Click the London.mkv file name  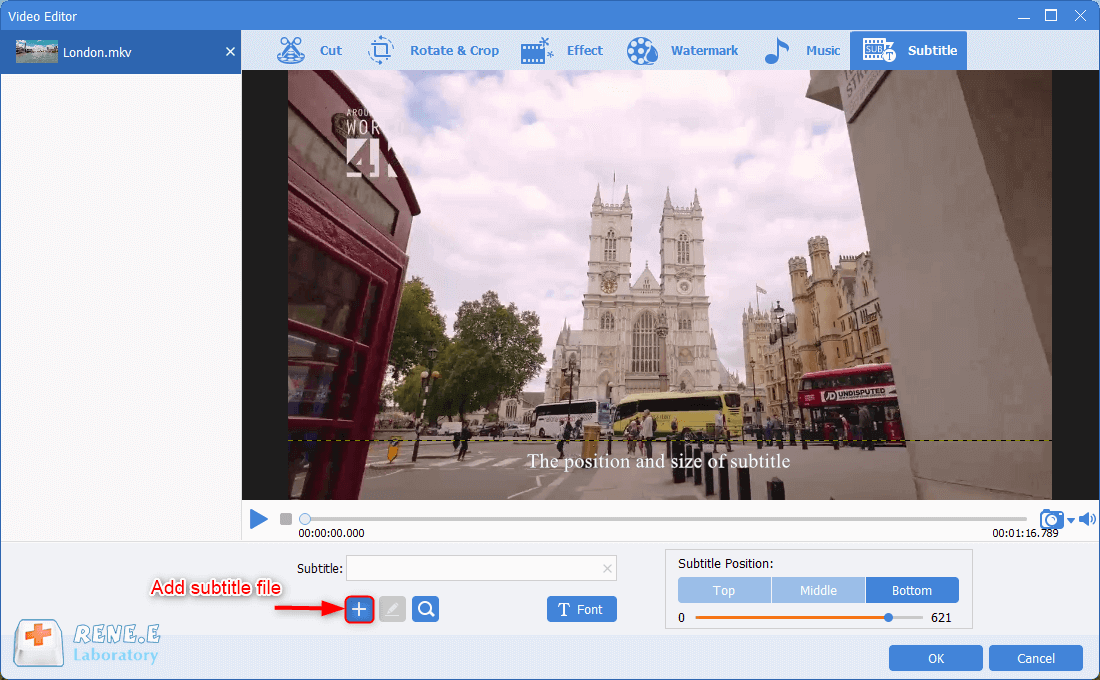pos(97,53)
